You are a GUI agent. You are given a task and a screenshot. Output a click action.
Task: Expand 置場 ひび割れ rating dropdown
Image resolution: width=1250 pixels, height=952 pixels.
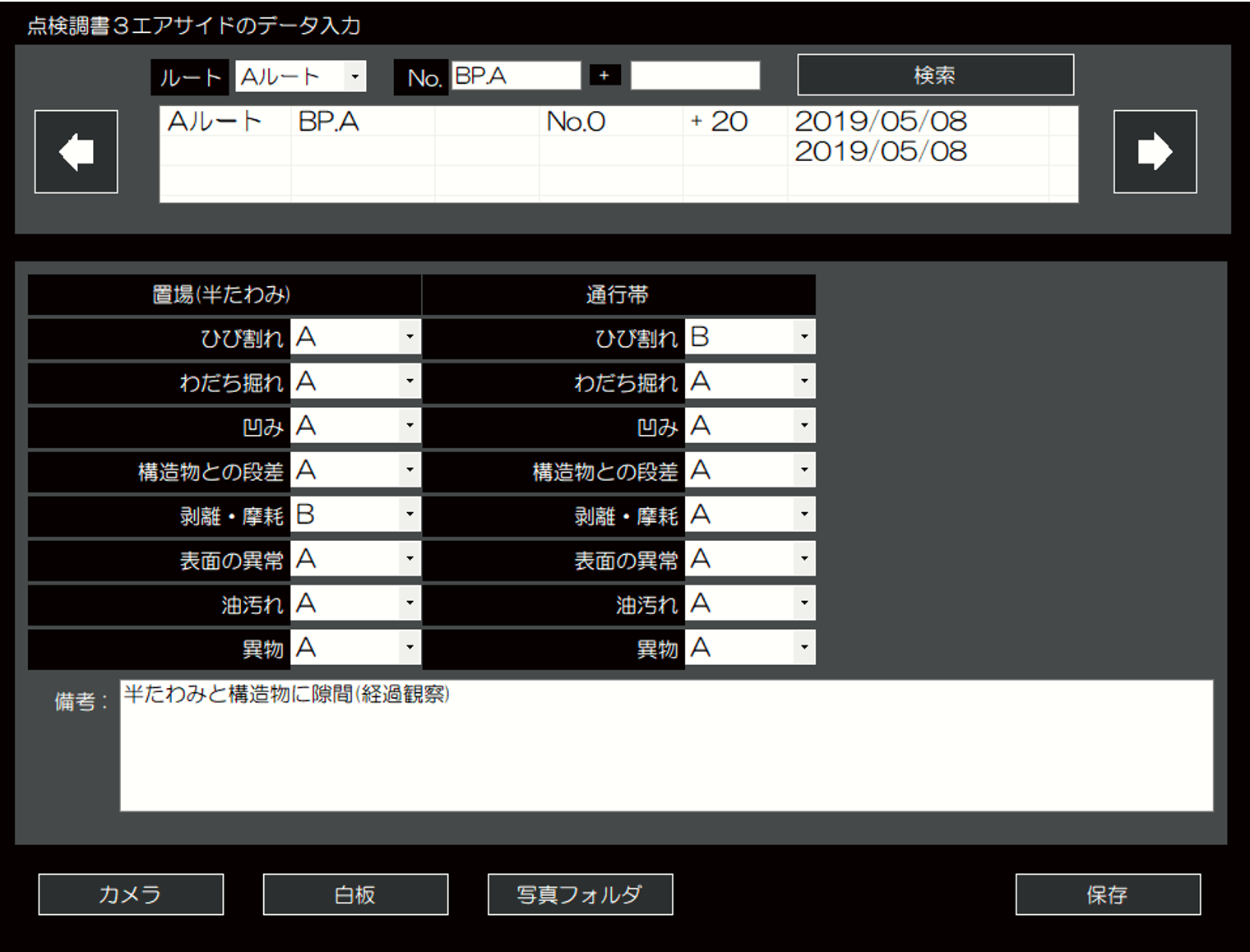pos(409,337)
